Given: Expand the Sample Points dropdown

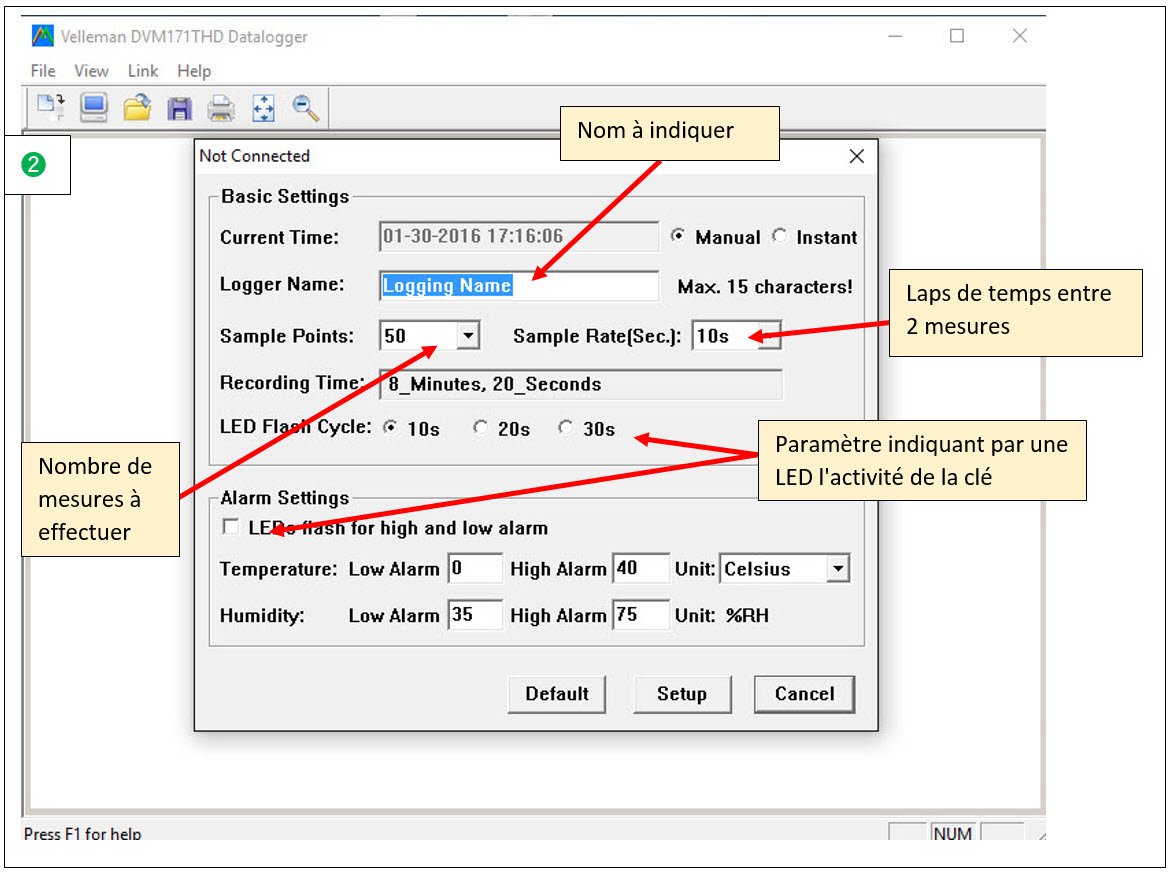Looking at the screenshot, I should pos(467,336).
